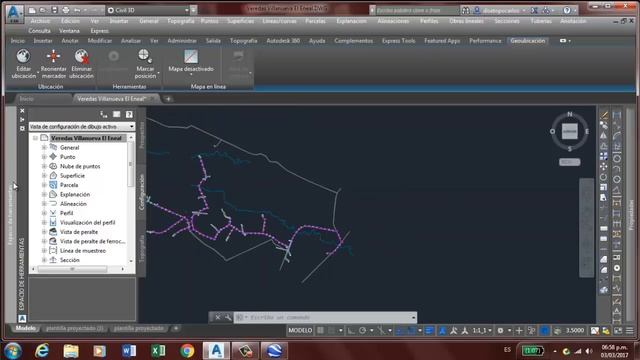Image resolution: width=640 pixels, height=360 pixels.
Task: Expand the Parcela tree node
Action: pos(44,185)
